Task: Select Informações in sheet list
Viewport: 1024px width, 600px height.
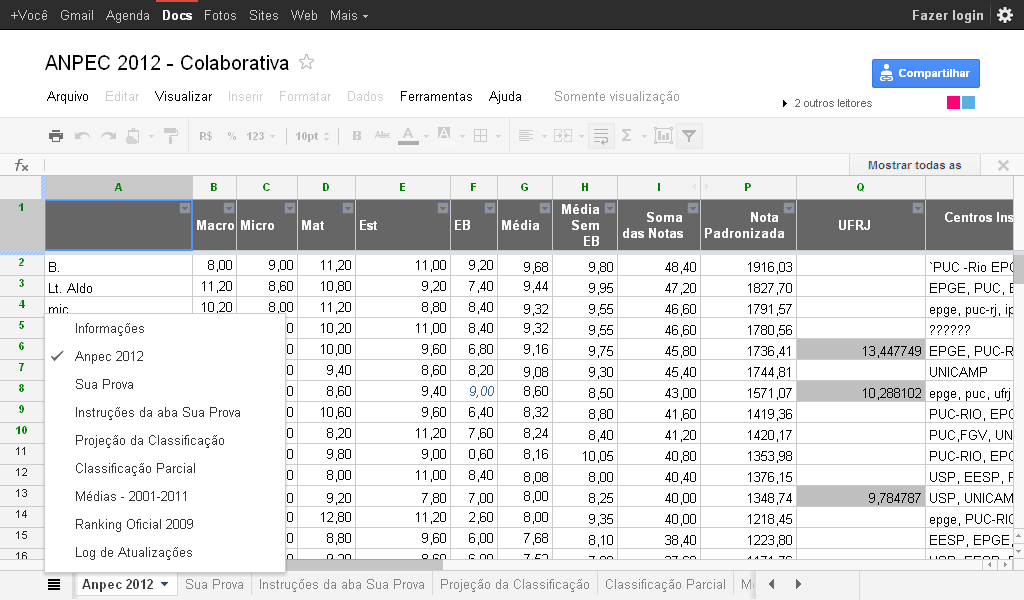Action: 110,328
